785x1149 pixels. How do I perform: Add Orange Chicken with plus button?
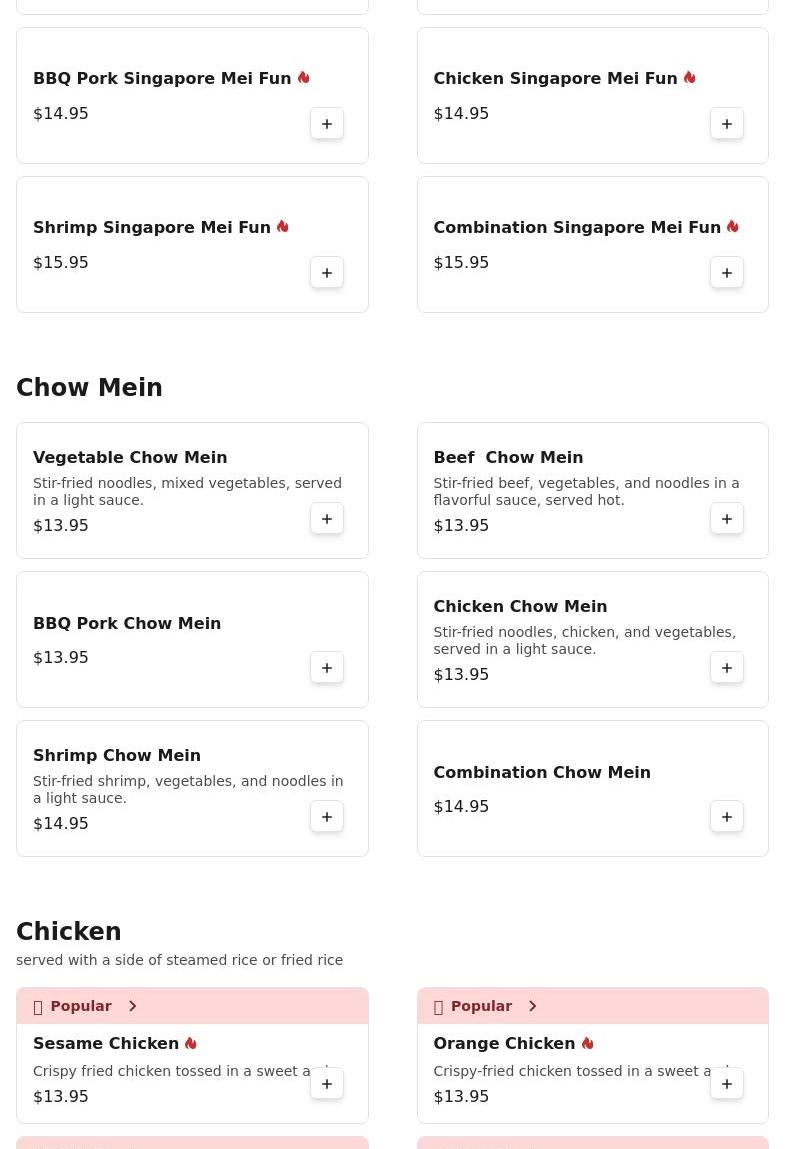[727, 1084]
